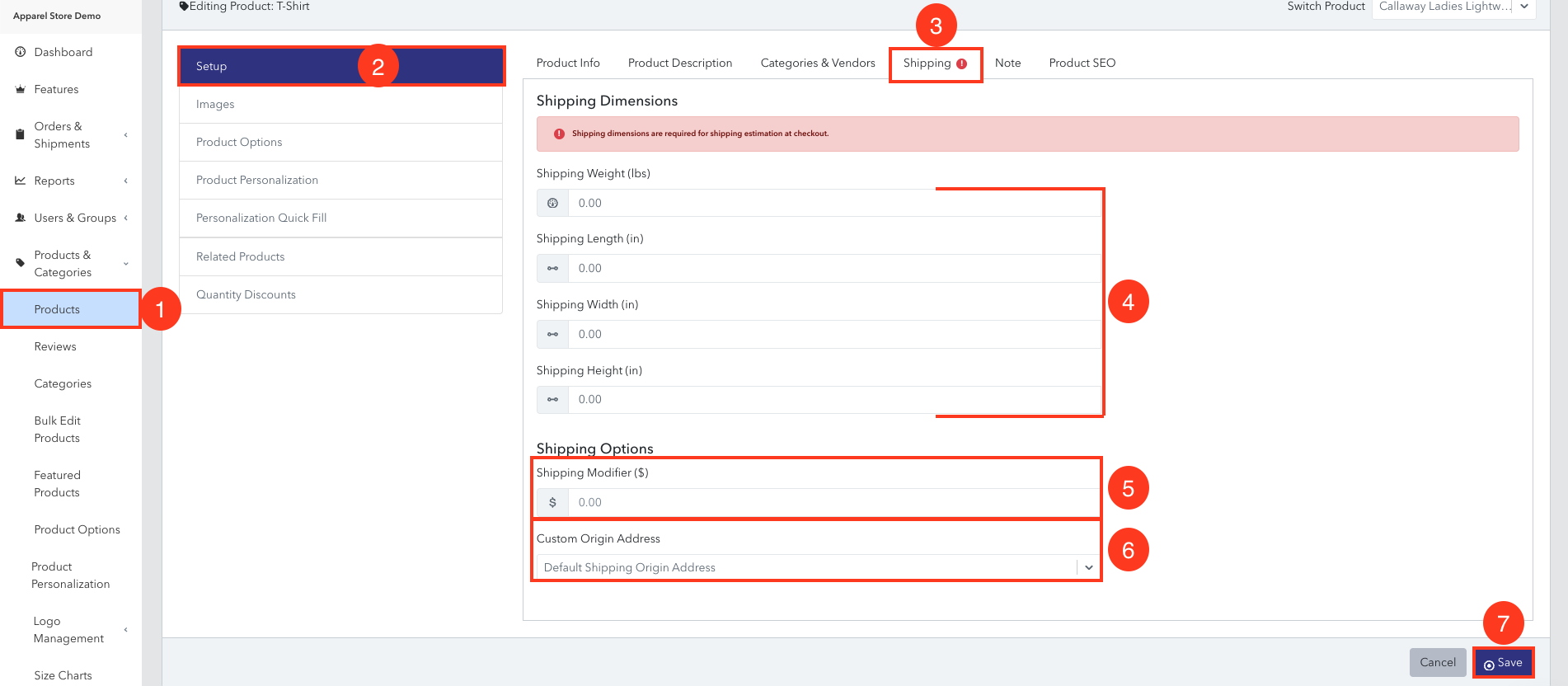Switch to the Product Description tab
This screenshot has height=686, width=1568.
pyautogui.click(x=680, y=63)
